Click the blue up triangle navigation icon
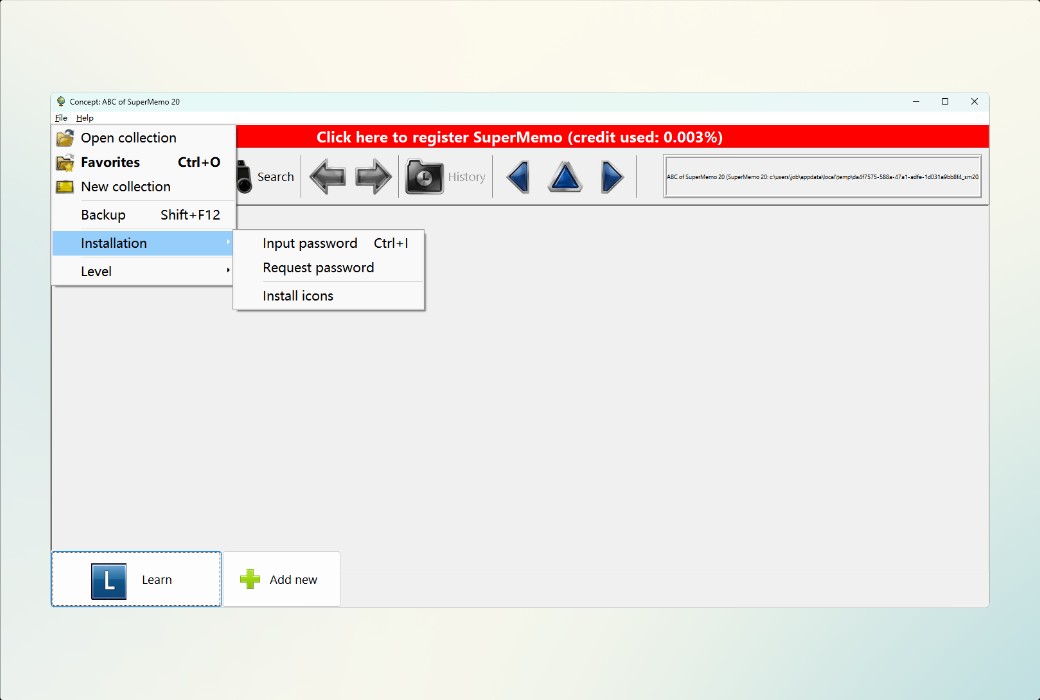1040x700 pixels. [564, 176]
